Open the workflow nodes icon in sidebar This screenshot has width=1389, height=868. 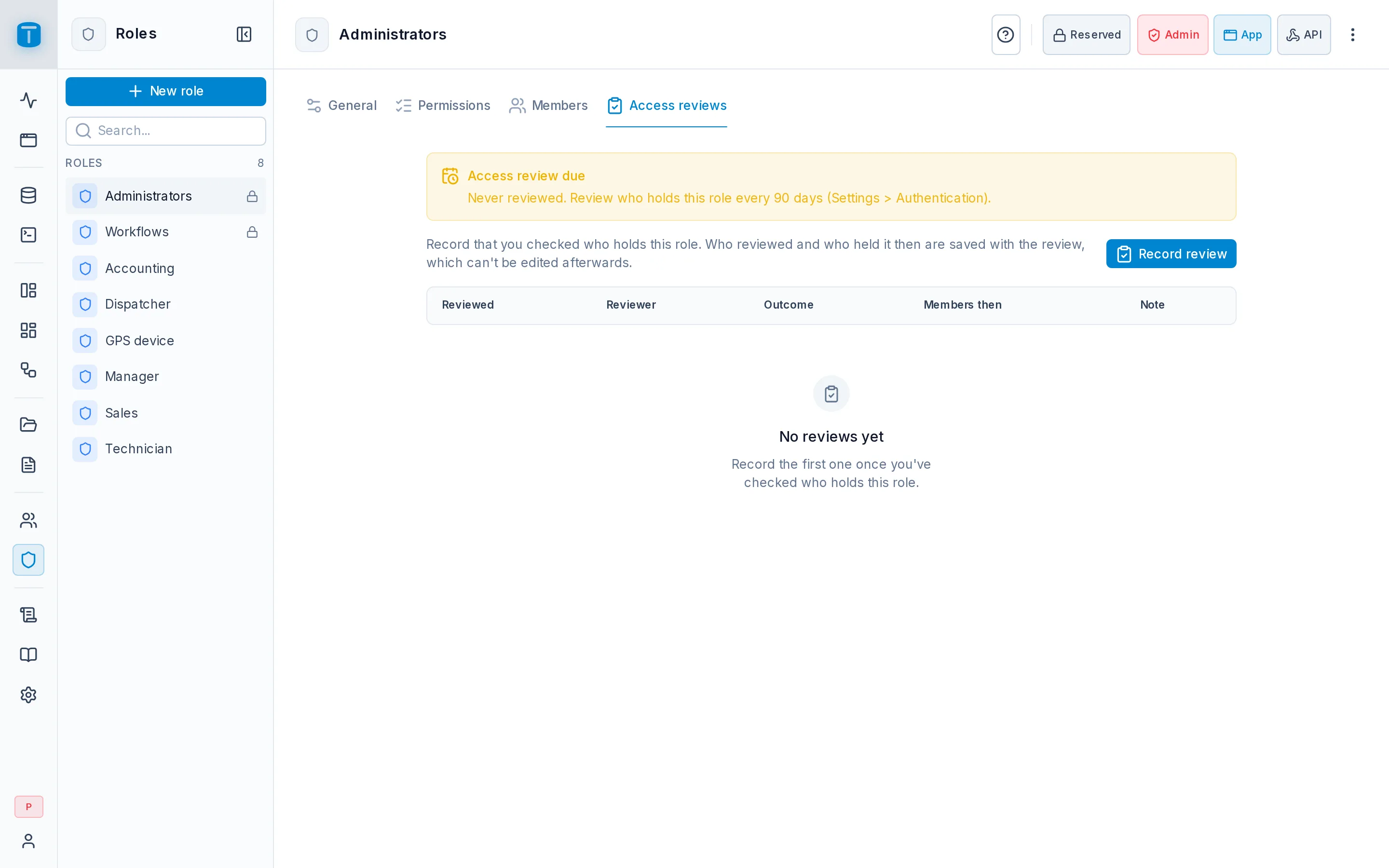tap(29, 370)
